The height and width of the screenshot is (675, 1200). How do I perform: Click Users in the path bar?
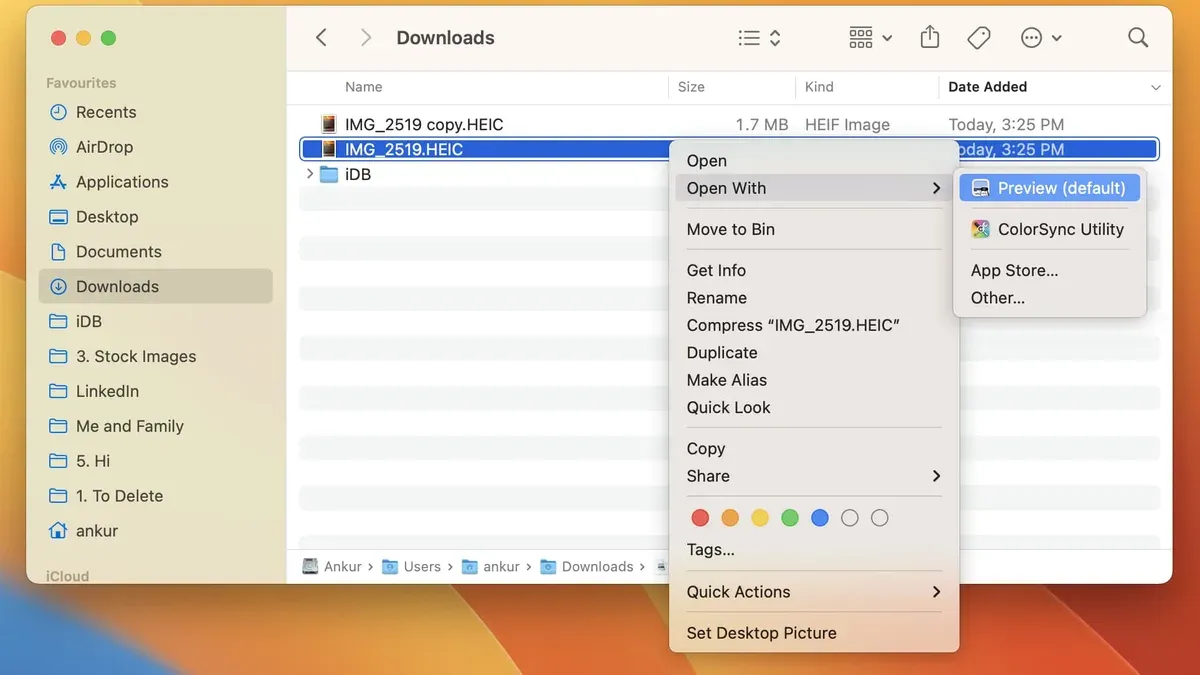(x=412, y=566)
